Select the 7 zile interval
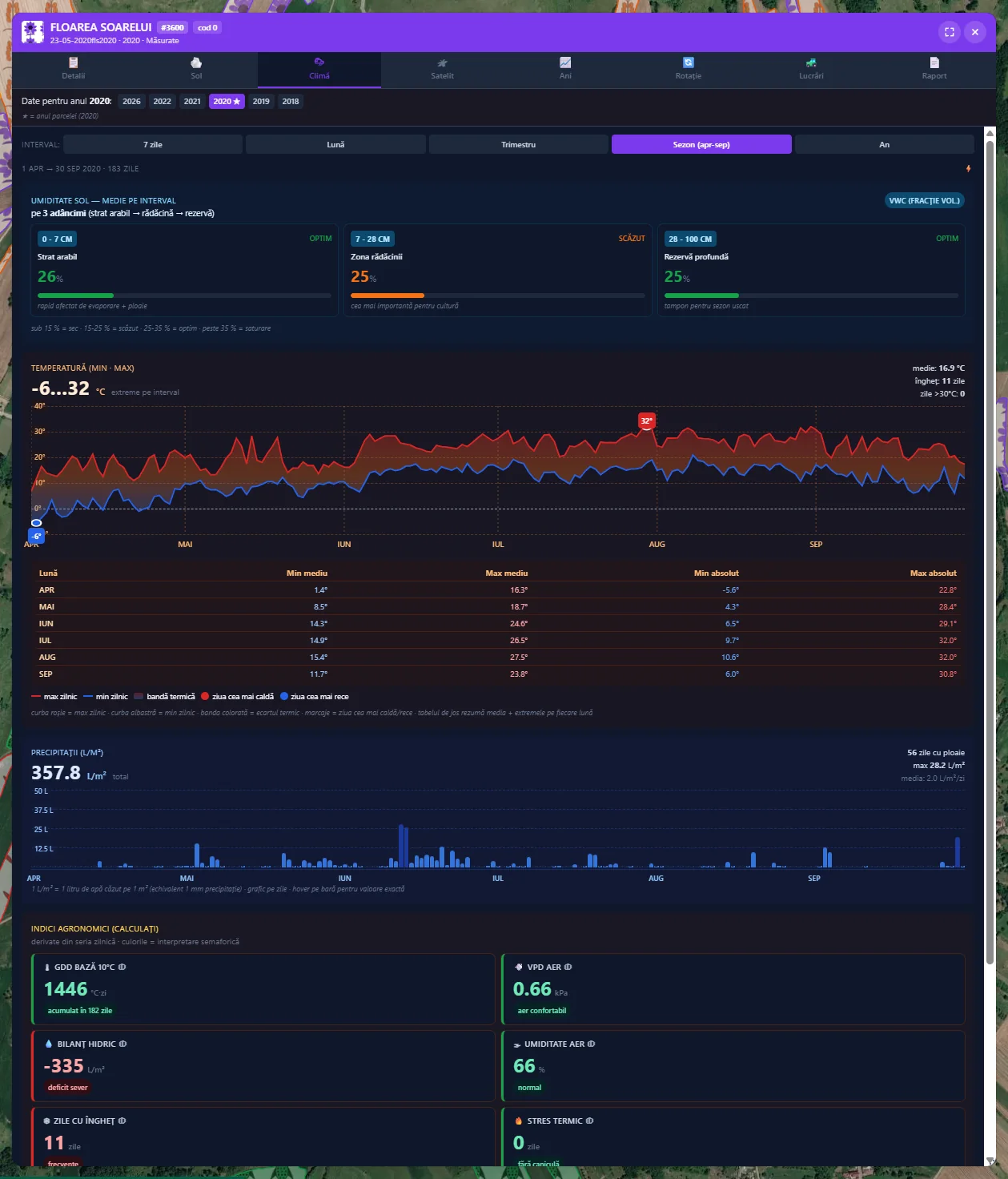Image resolution: width=1008 pixels, height=1179 pixels. click(153, 144)
